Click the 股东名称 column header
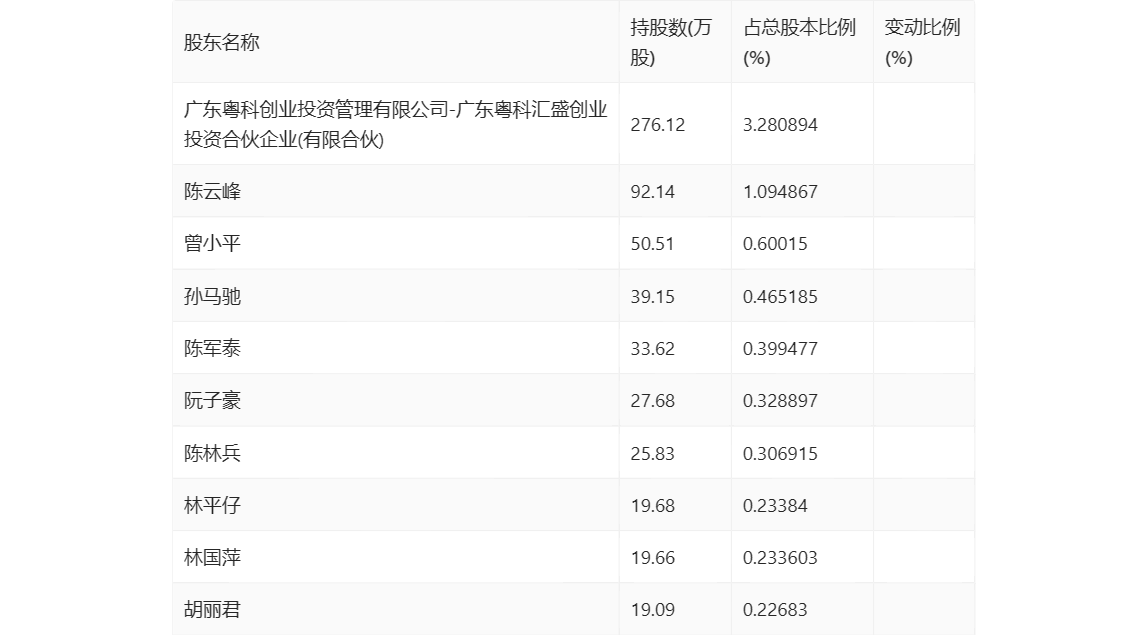The width and height of the screenshot is (1148, 635). 222,42
